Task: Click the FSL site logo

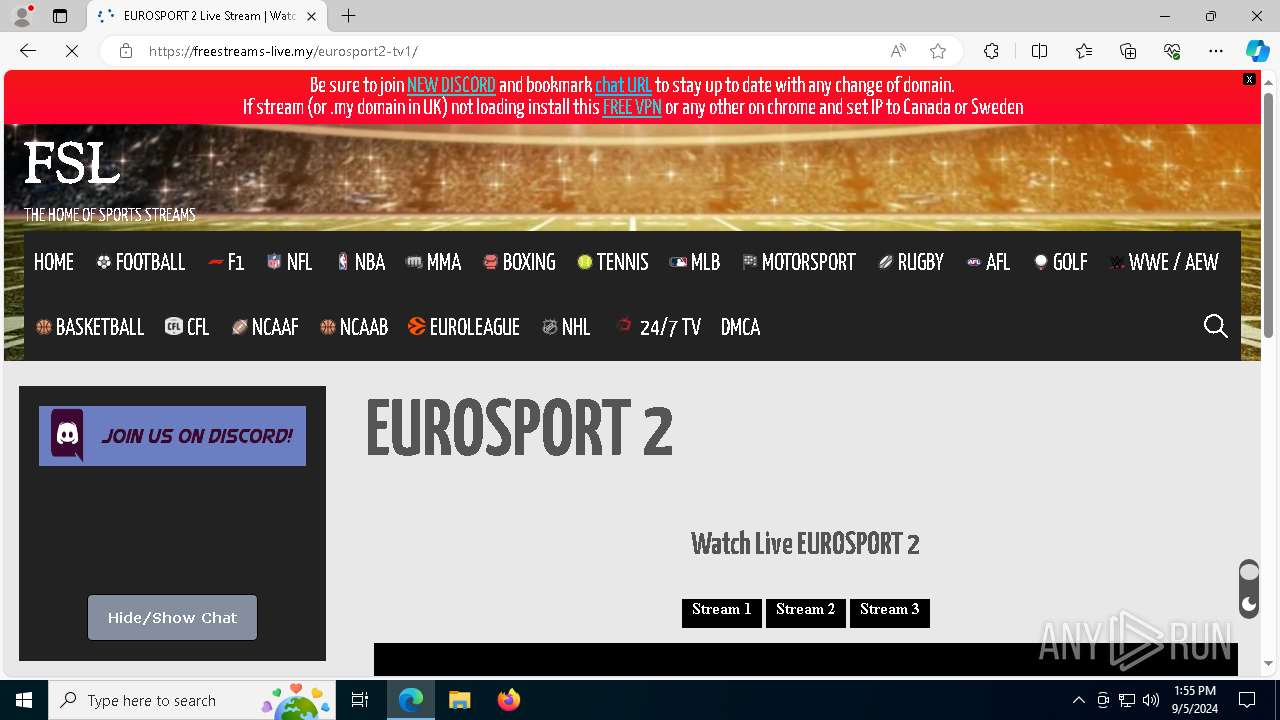Action: (72, 163)
